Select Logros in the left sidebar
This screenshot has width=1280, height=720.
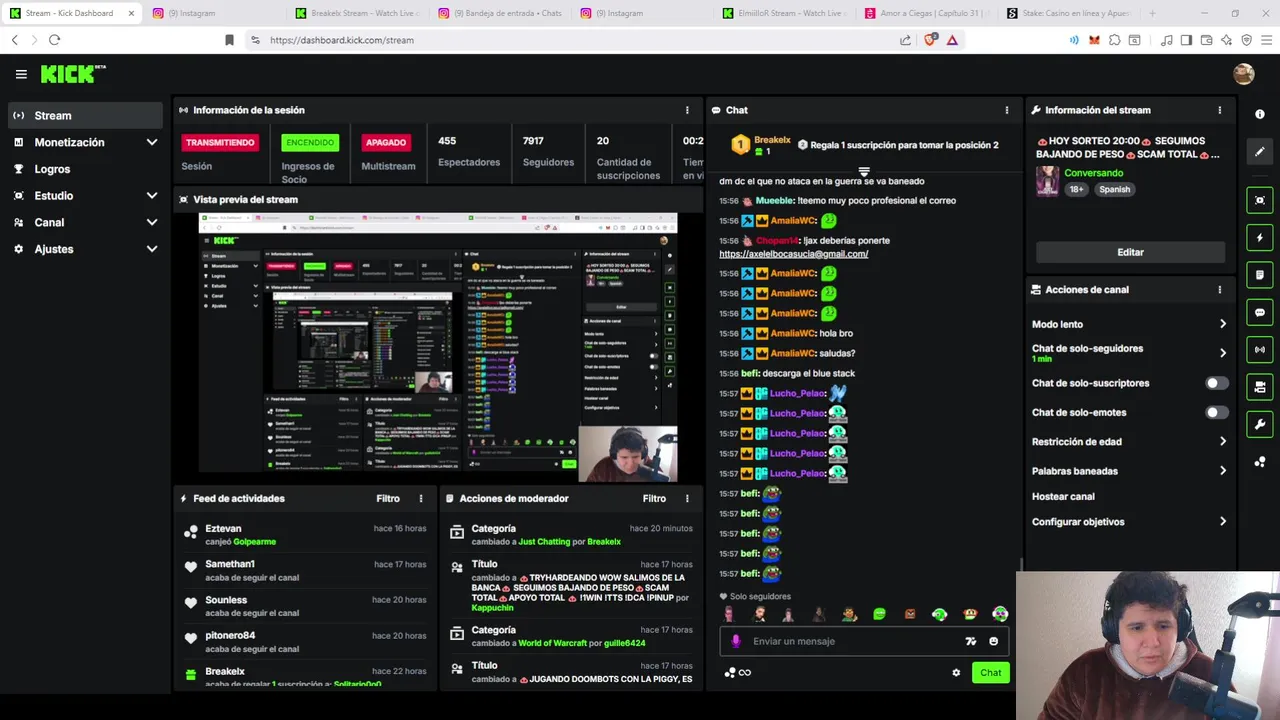(x=85, y=169)
